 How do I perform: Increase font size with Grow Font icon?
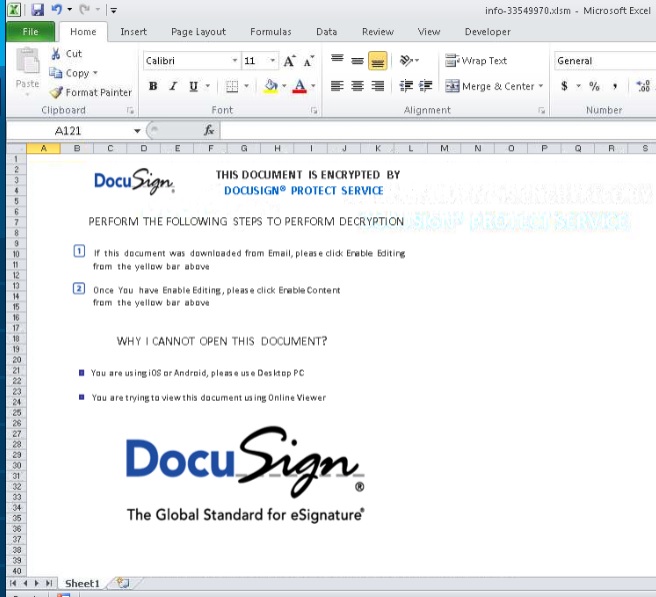290,61
